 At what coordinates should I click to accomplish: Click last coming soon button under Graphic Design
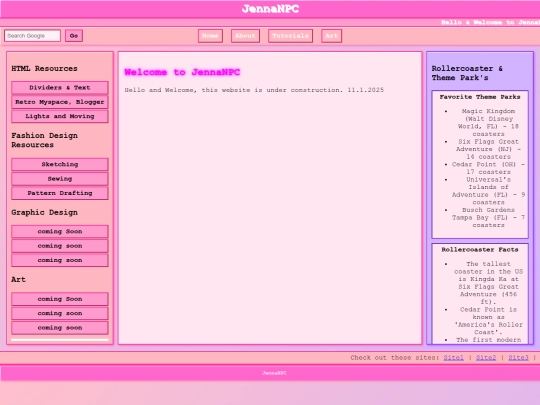point(60,260)
